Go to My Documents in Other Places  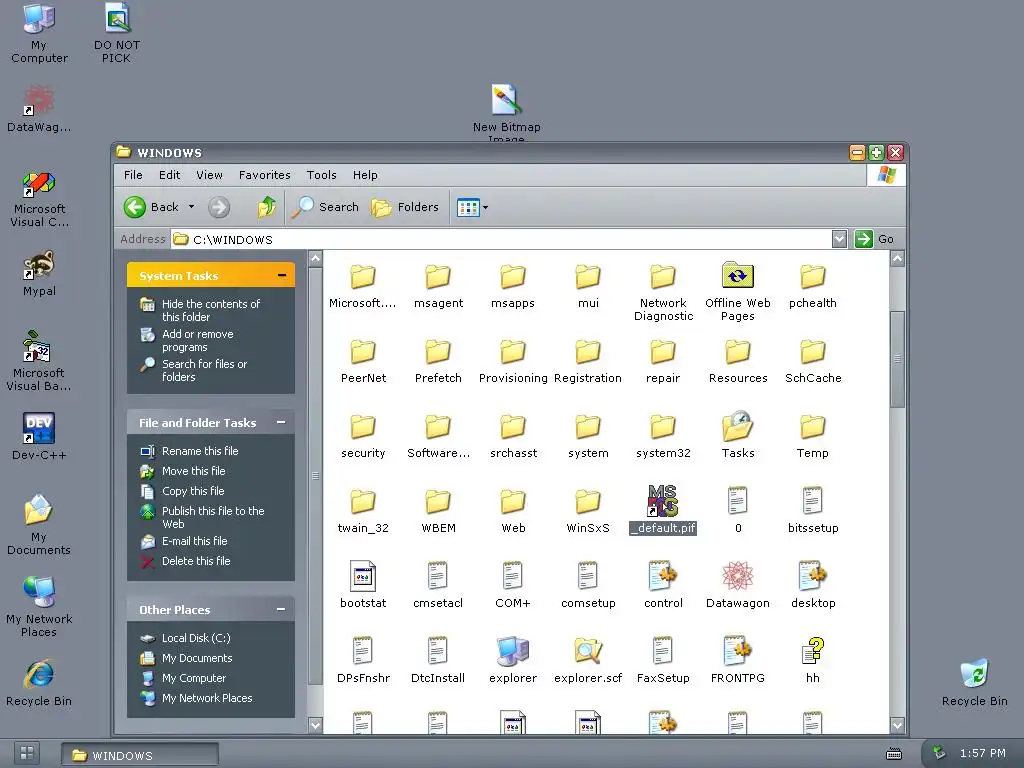pos(197,658)
